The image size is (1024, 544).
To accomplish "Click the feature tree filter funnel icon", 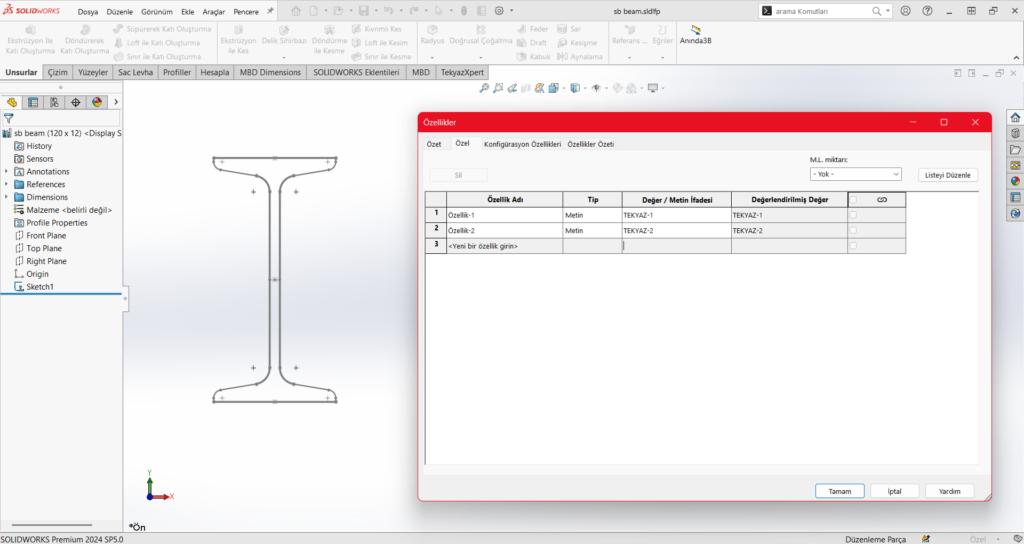I will click(8, 118).
